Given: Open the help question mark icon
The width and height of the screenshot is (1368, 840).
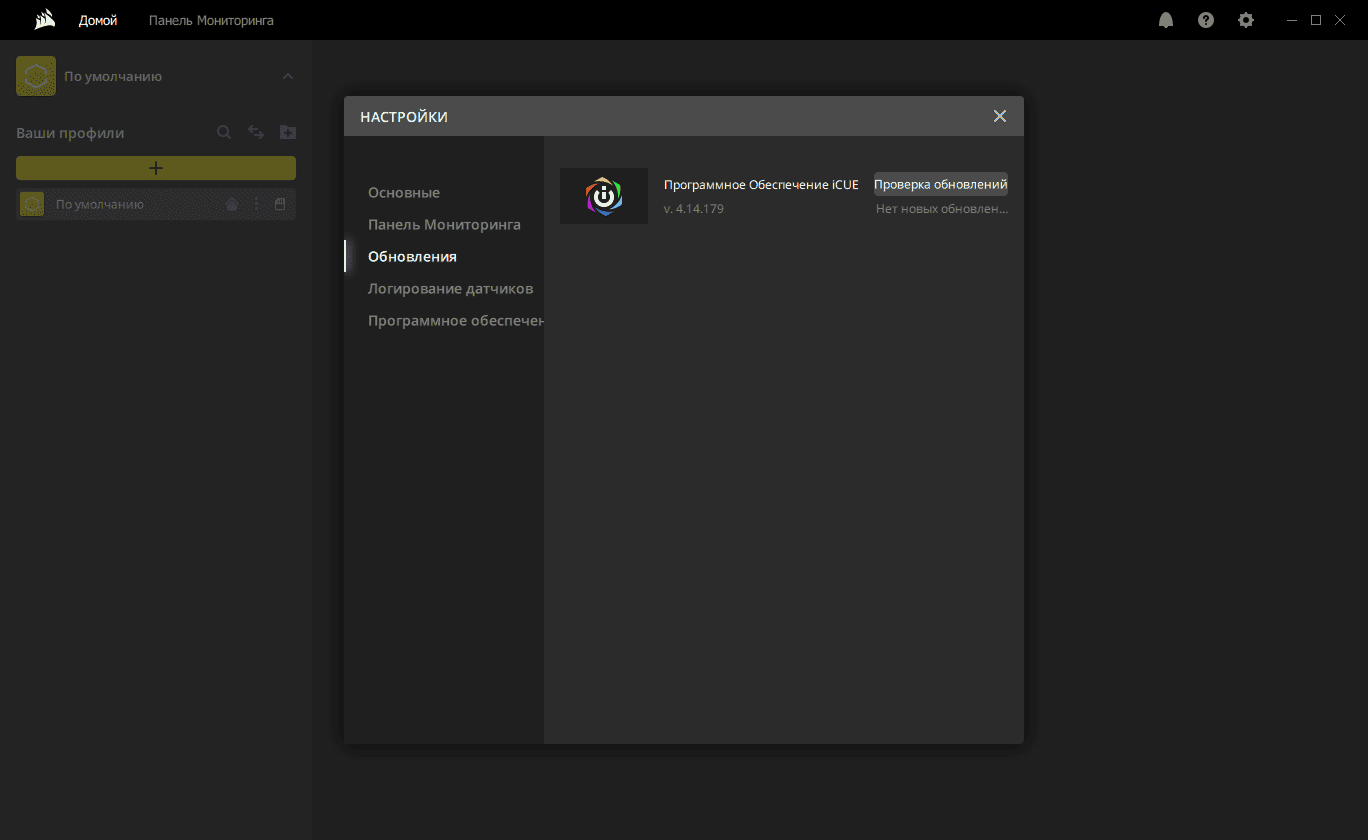Looking at the screenshot, I should pos(1206,20).
